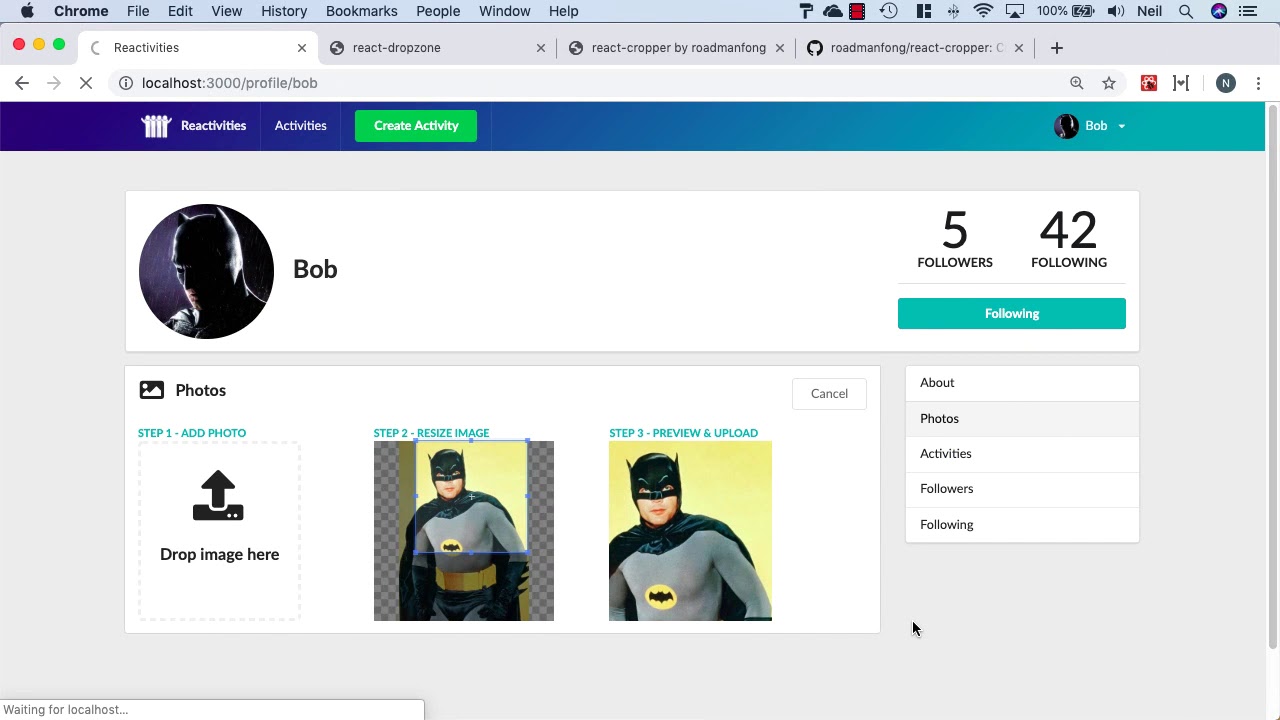
Task: Select the Following profile tab
Action: coord(1022,525)
